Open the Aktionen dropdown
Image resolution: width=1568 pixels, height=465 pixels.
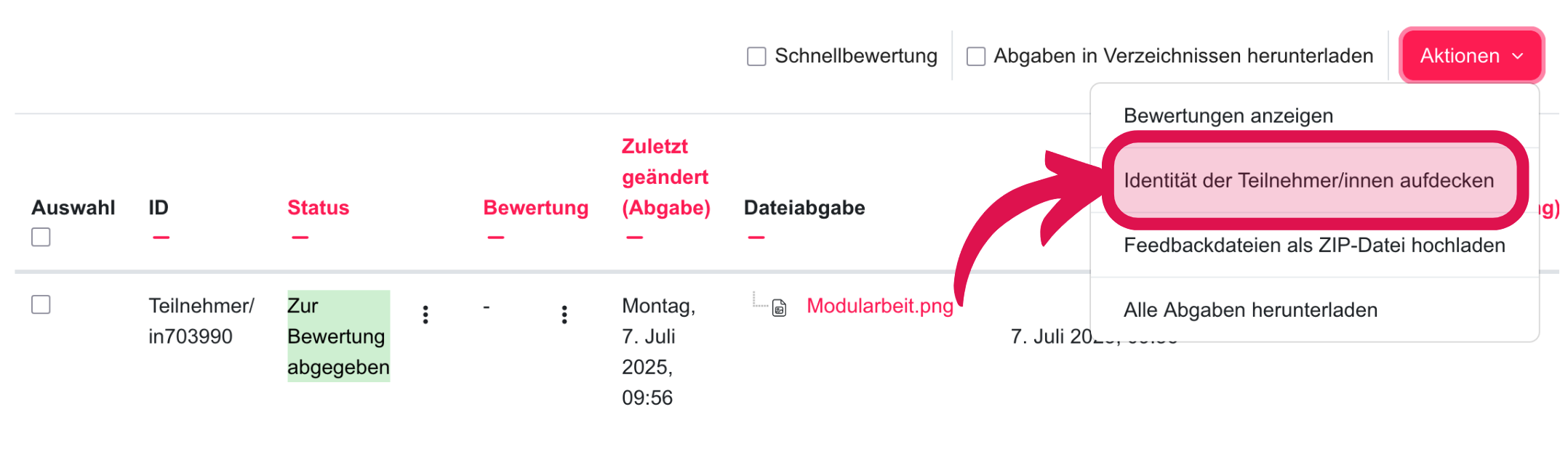point(1471,56)
